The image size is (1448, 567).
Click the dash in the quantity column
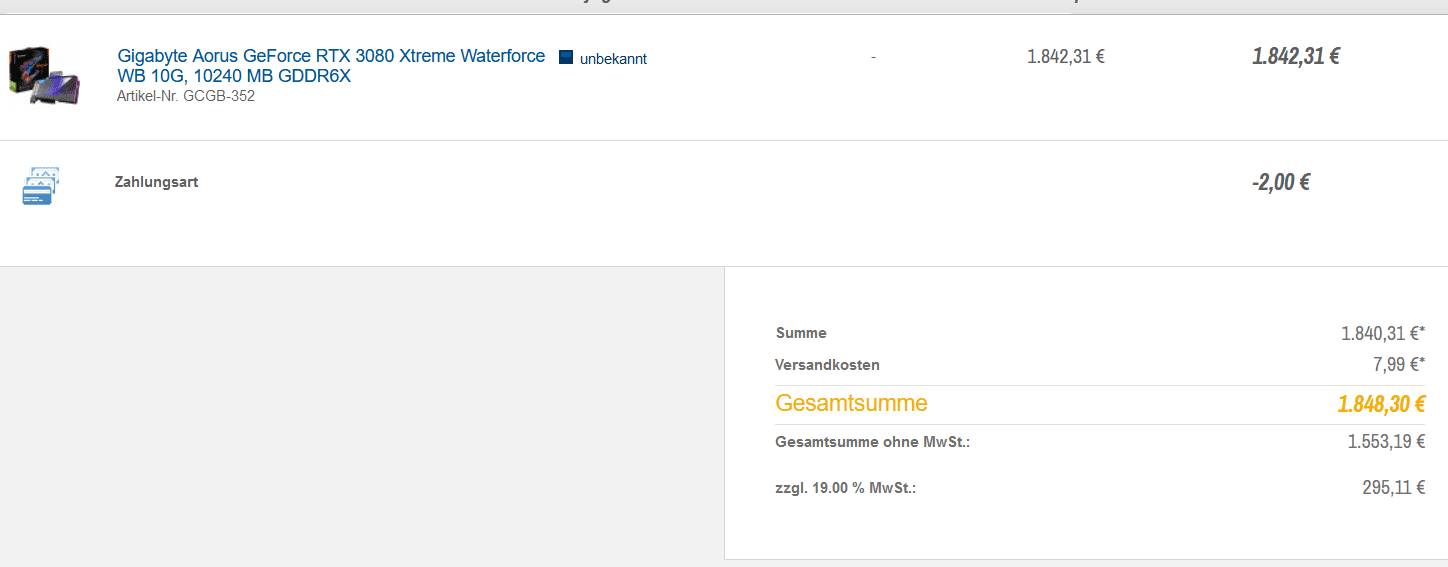pos(873,57)
